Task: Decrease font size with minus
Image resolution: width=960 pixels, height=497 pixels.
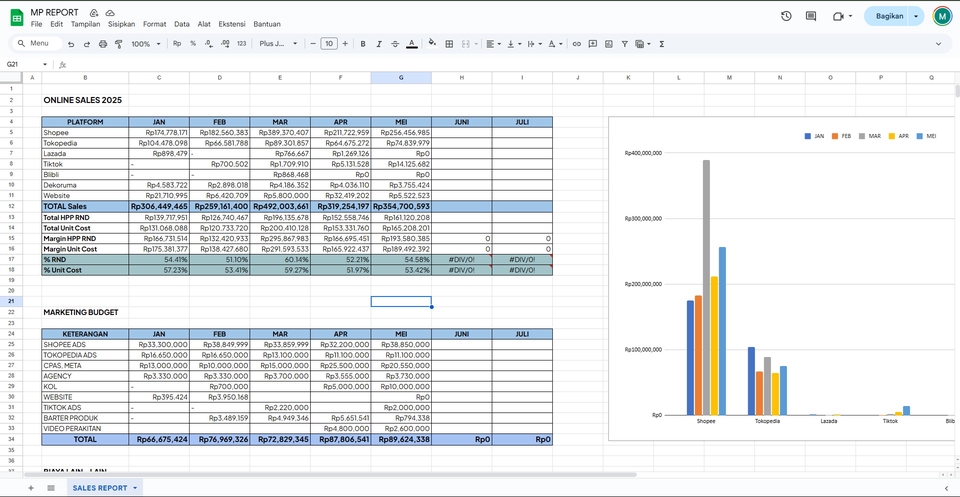Action: [313, 44]
